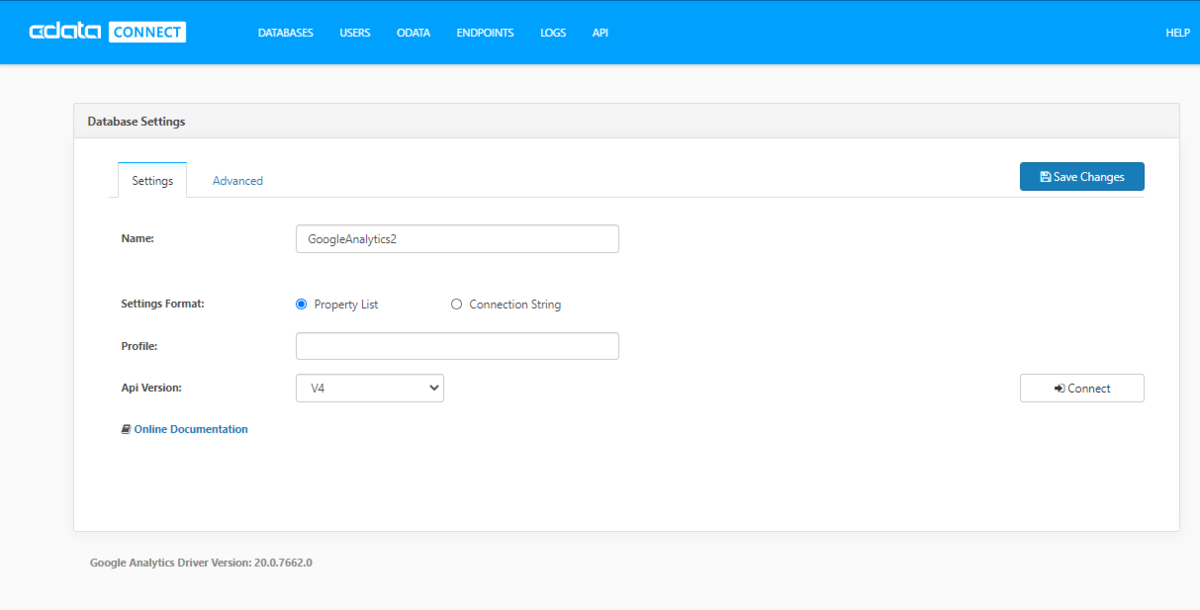Switch to the Advanced tab
Viewport: 1200px width, 610px height.
[x=238, y=181]
